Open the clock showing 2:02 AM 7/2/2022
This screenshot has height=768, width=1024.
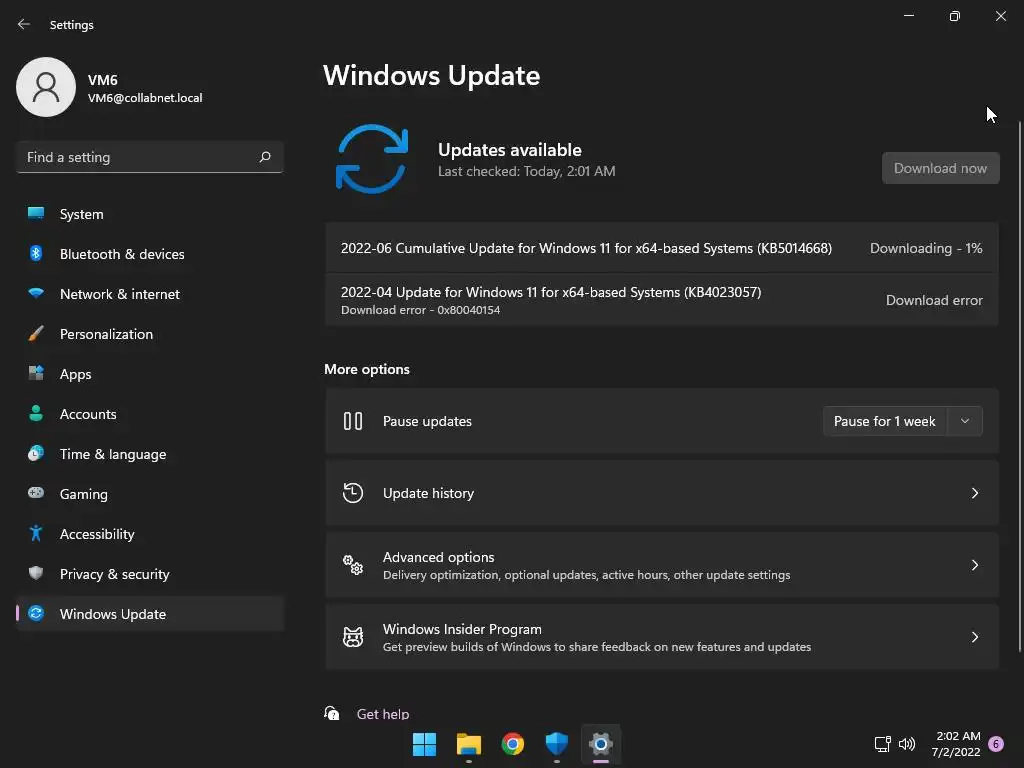(957, 744)
